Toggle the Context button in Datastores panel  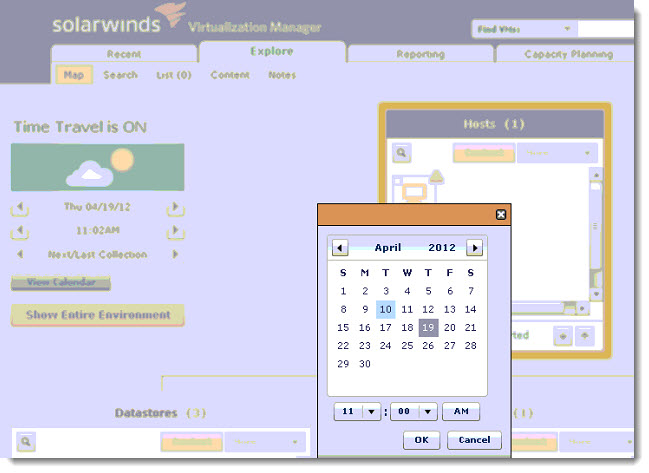pyautogui.click(x=192, y=442)
